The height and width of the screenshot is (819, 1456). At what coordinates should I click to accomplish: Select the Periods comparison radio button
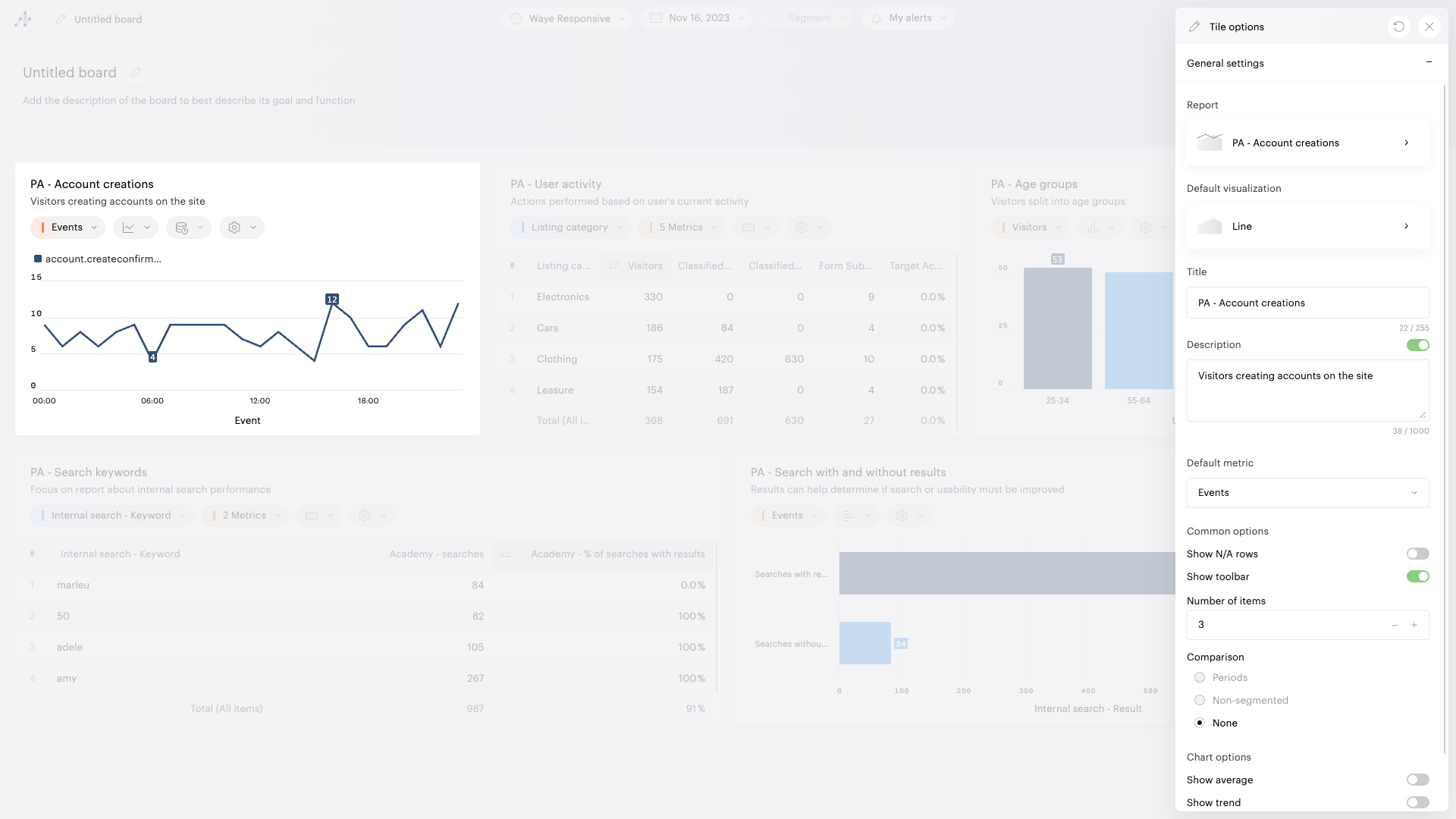1200,678
